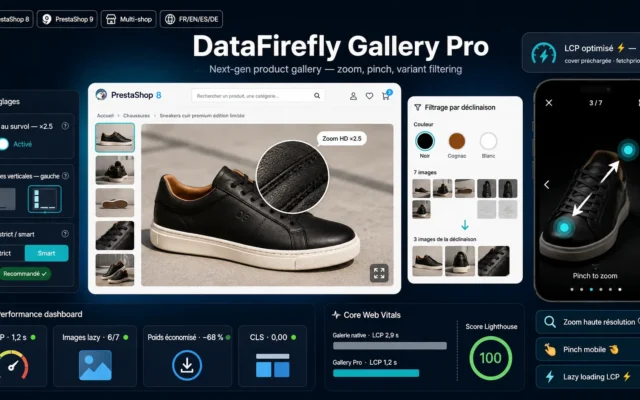Click the Poids économisé download icon
Image resolution: width=640 pixels, height=400 pixels.
(187, 365)
